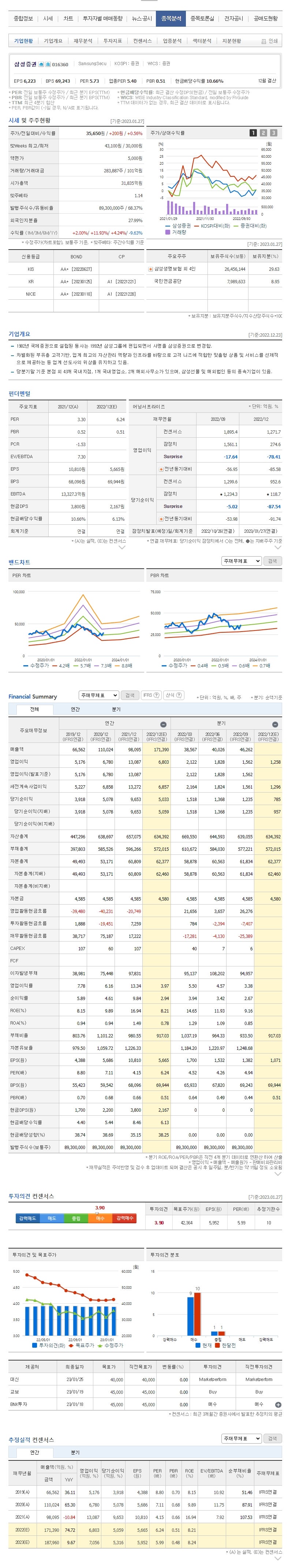Expand 삼성생명보험 외 4인 shareholder row
The image size is (288, 1568).
(150, 269)
